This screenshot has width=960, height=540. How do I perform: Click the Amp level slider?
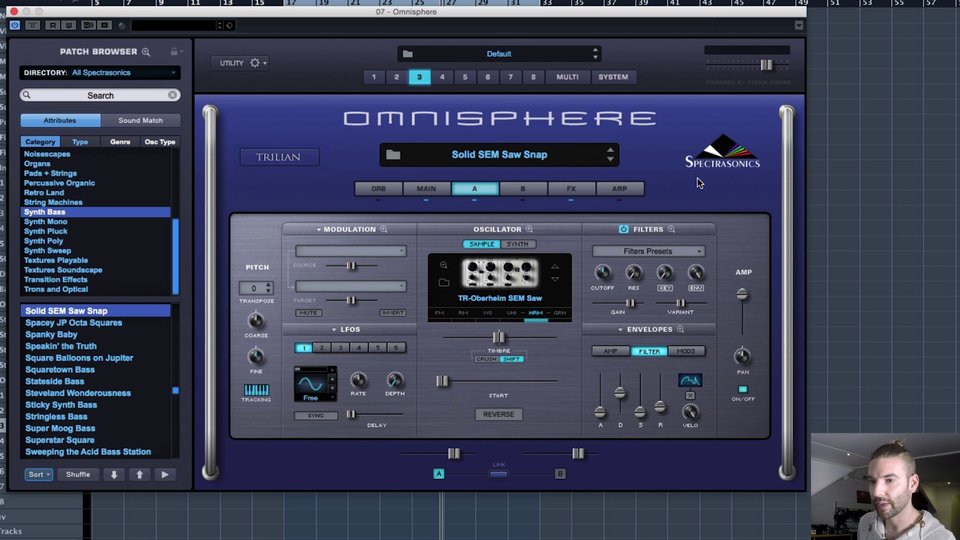(x=742, y=295)
